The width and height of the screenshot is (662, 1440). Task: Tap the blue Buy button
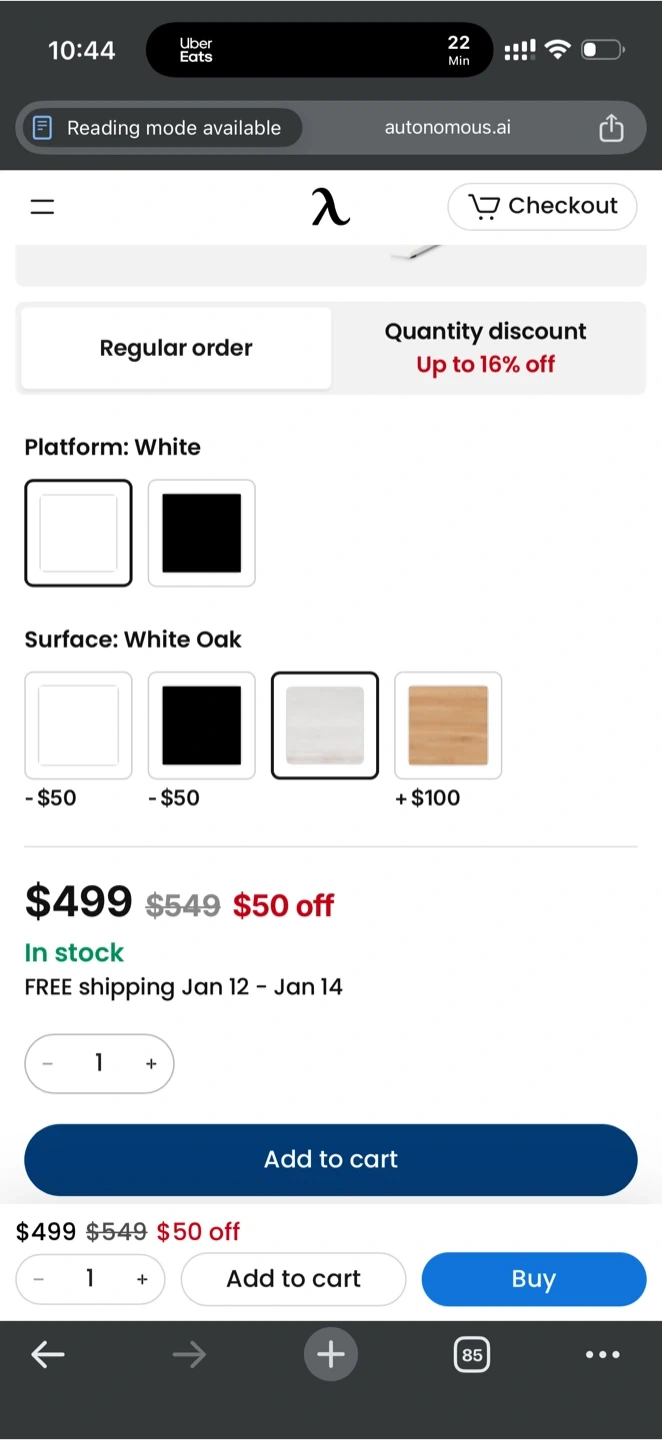pos(534,1279)
